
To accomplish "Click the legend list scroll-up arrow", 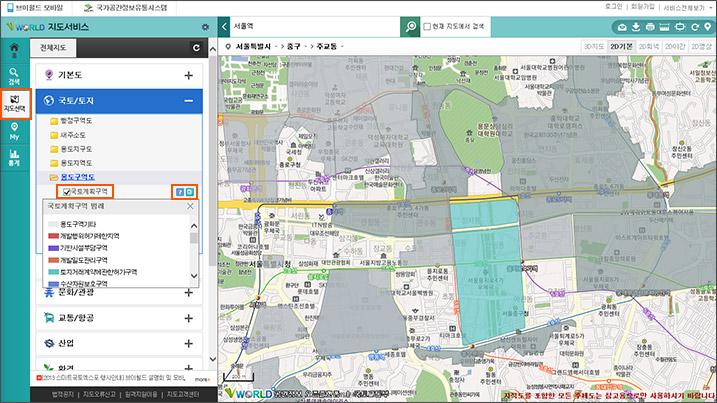I will (194, 226).
